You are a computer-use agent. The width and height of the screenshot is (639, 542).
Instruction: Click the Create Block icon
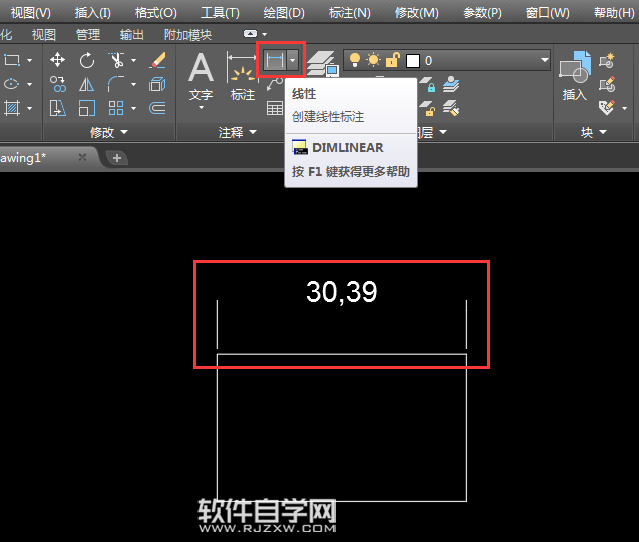coord(607,60)
